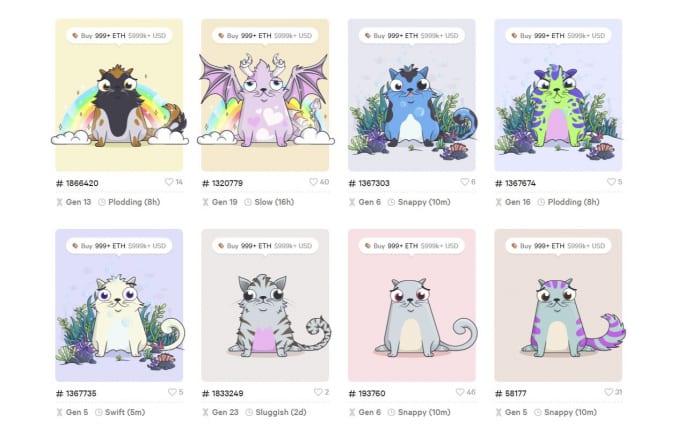Buy the rainbow calico kitty for 999+ ETH
This screenshot has width=699, height=429.
pos(119,36)
